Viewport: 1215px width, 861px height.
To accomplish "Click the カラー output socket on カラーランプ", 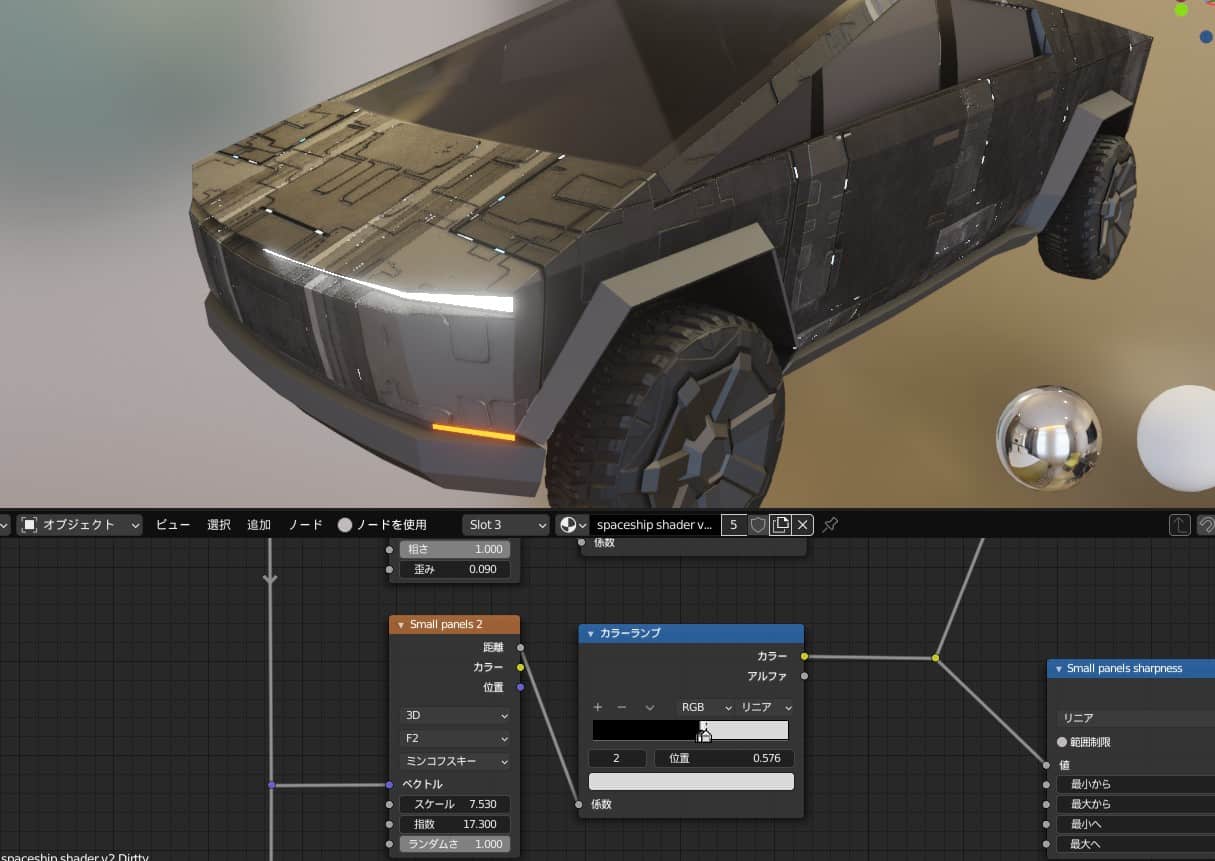I will tap(804, 656).
